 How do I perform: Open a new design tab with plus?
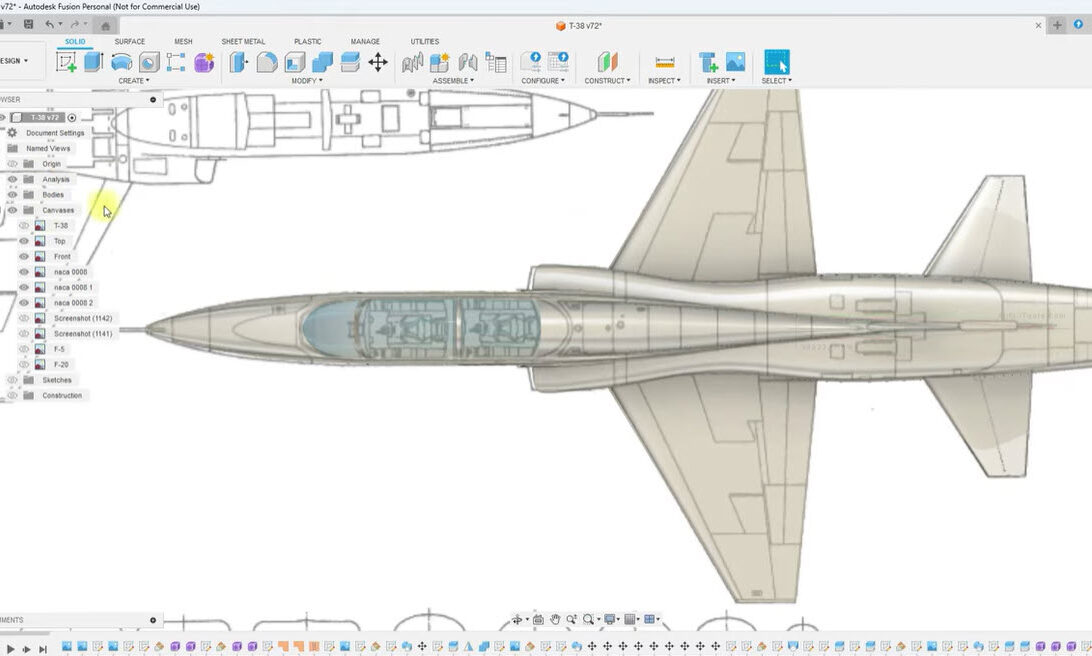tap(1057, 25)
